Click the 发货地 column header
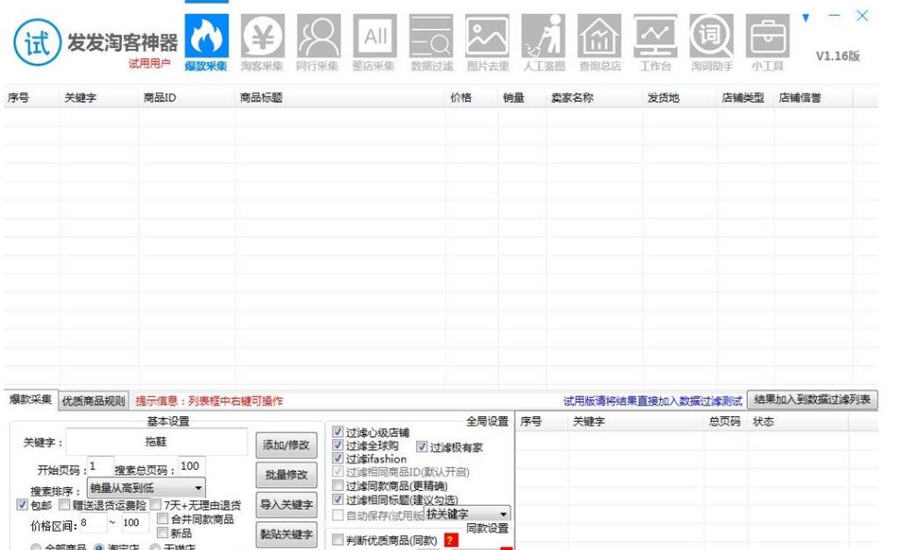The width and height of the screenshot is (900, 550). click(680, 98)
